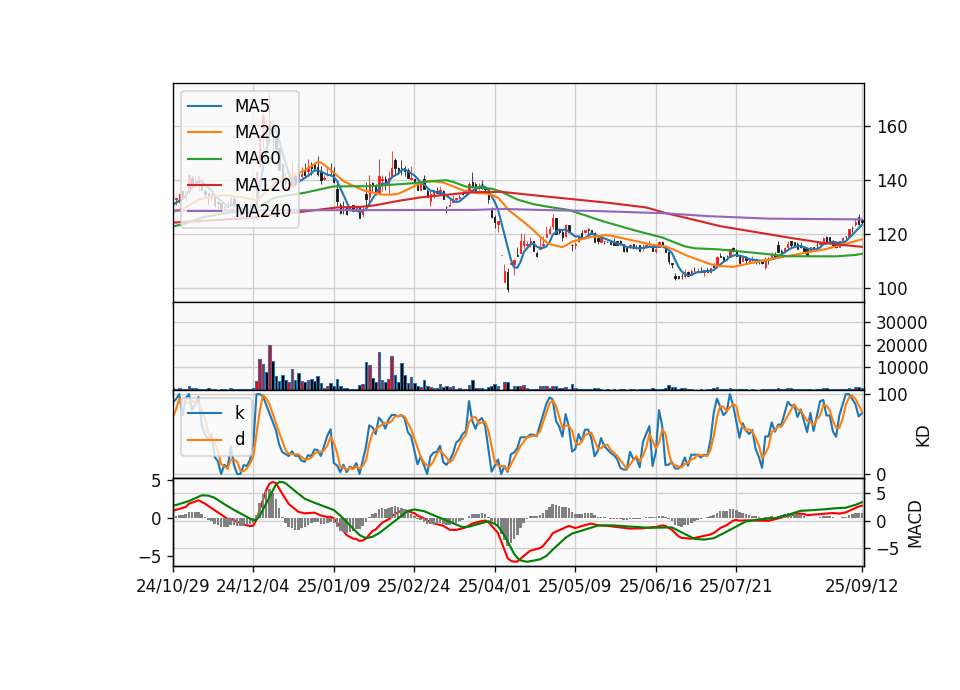Click the purple MA240 legend line sample
Image resolution: width=960 pixels, height=690 pixels.
click(x=204, y=211)
